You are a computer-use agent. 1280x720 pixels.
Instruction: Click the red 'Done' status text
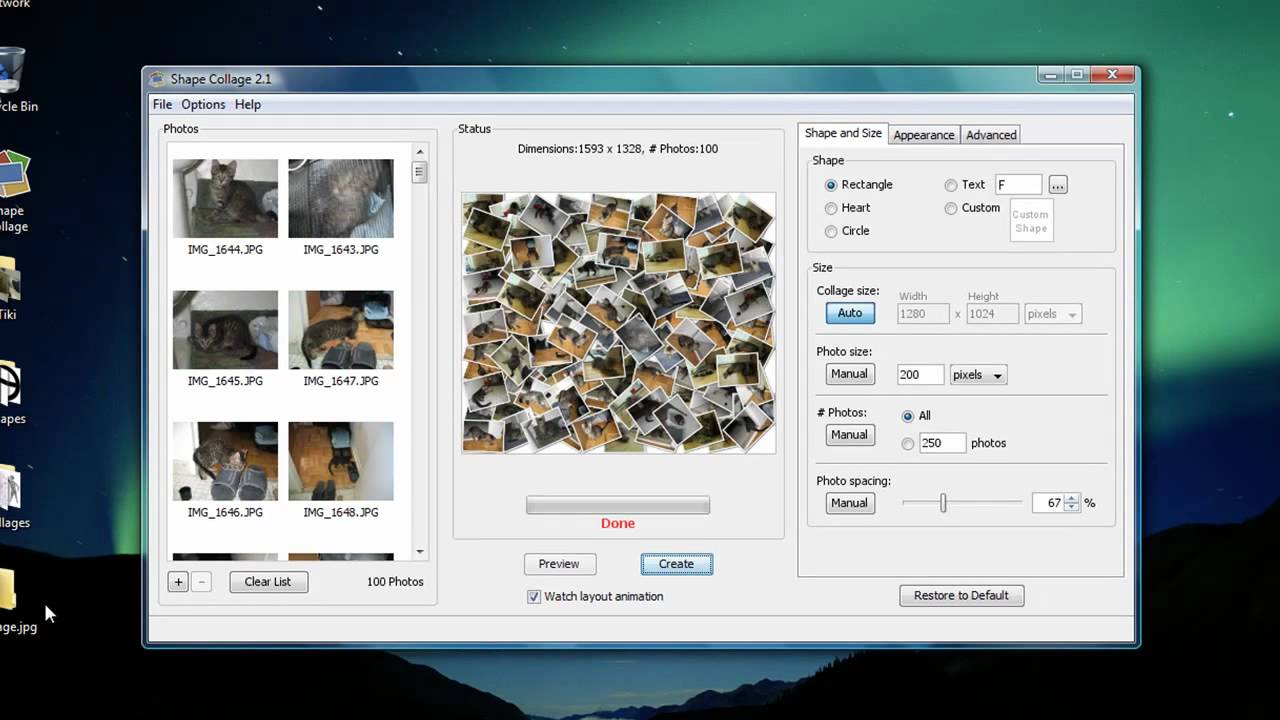point(618,523)
